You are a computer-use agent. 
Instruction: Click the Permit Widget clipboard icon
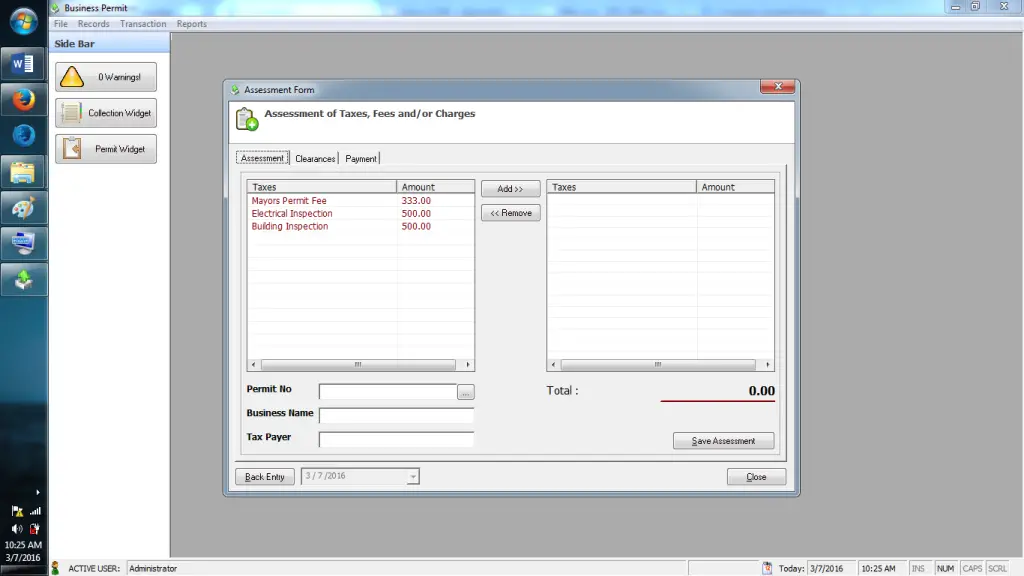coord(72,149)
